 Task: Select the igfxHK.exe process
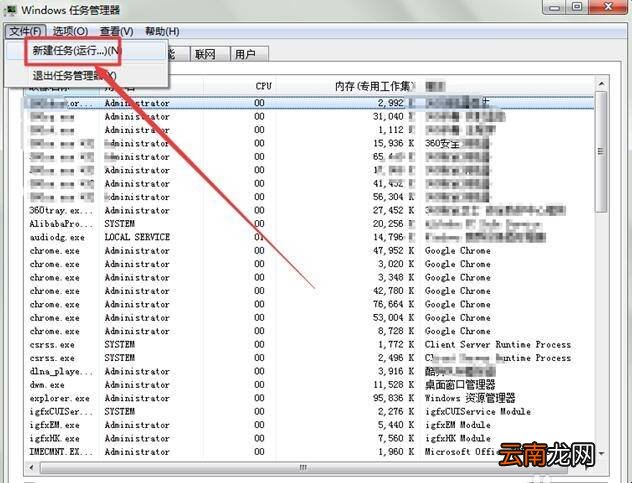54,438
